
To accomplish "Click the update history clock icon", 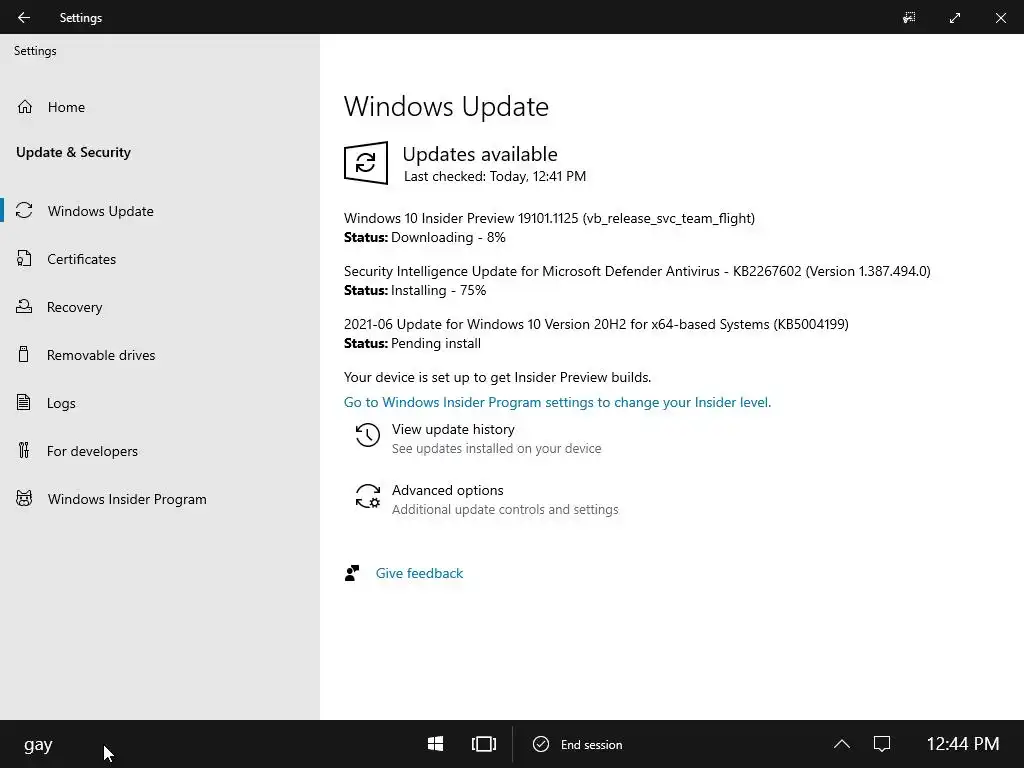I will pyautogui.click(x=368, y=436).
